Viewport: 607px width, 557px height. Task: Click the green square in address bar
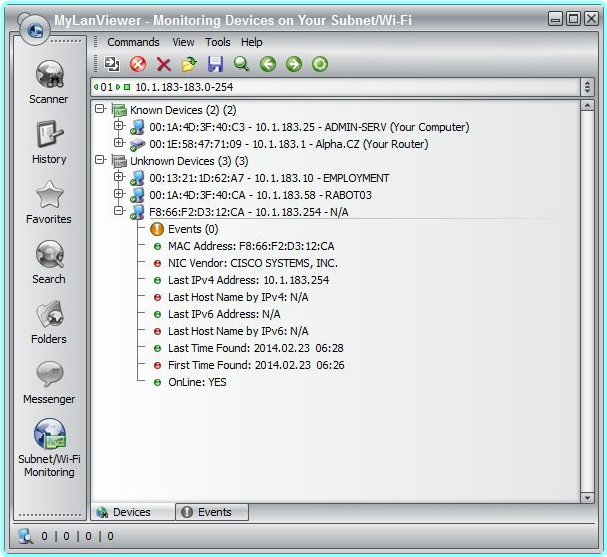point(127,87)
